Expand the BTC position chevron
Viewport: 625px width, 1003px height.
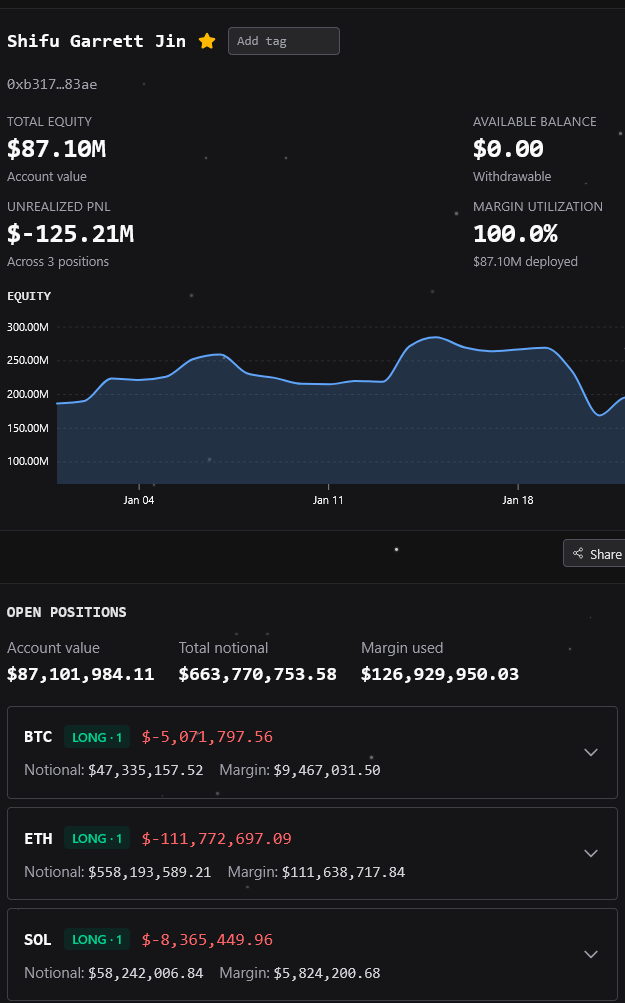590,752
